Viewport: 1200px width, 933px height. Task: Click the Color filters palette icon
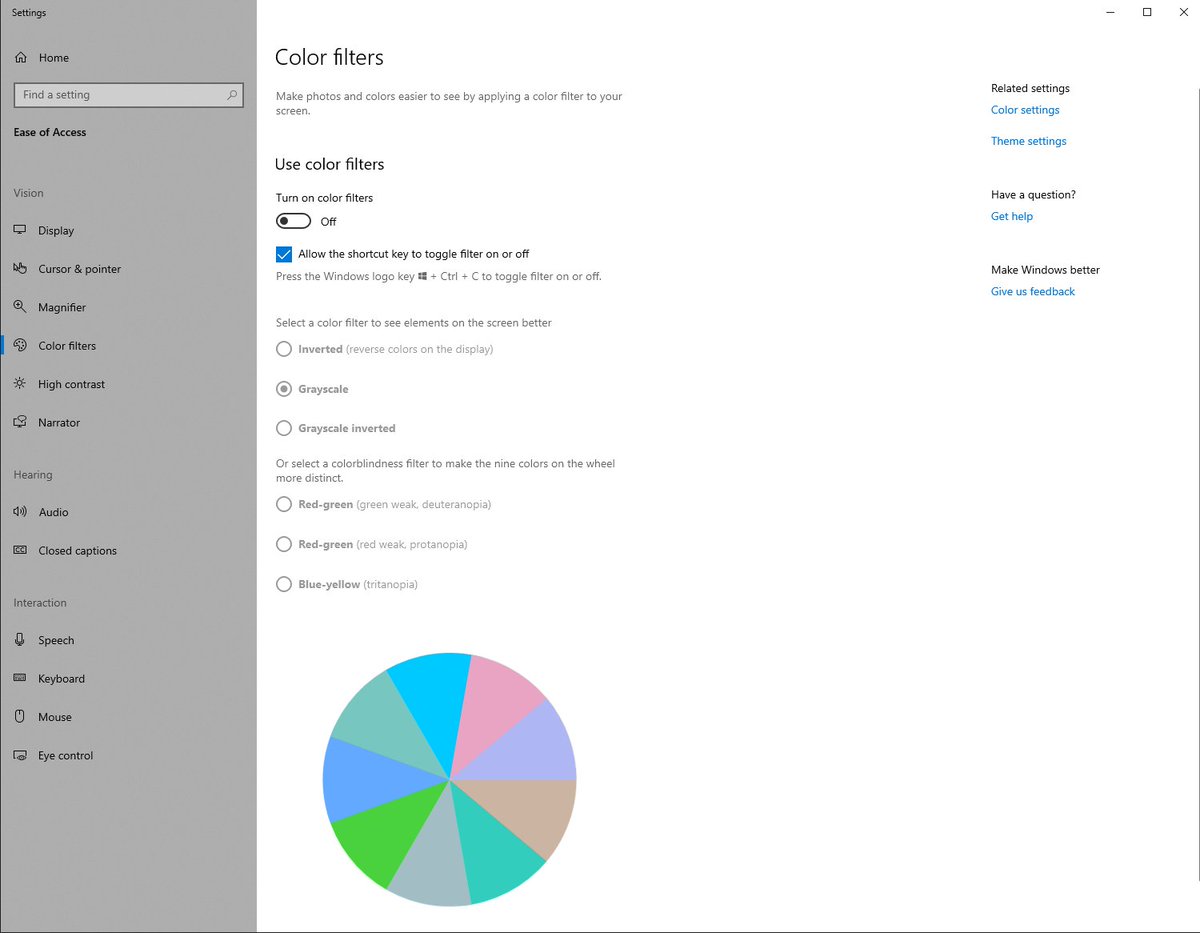point(20,346)
